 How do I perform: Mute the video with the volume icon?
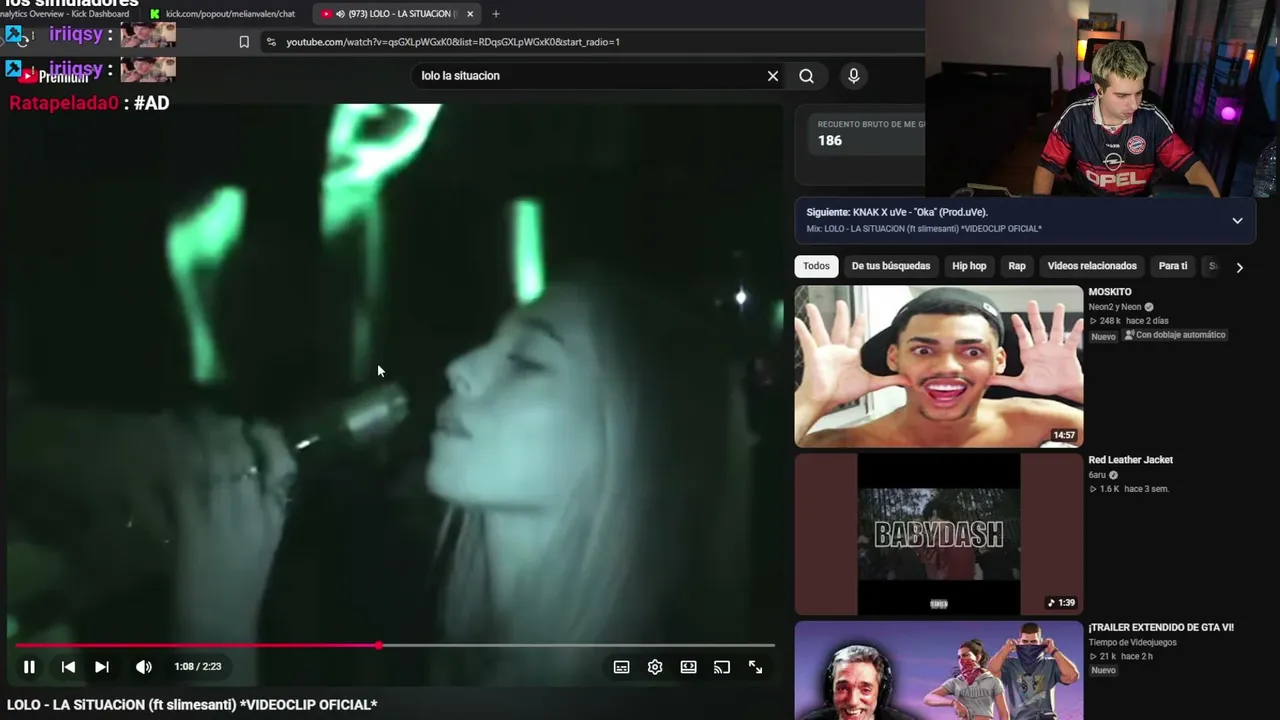(144, 667)
